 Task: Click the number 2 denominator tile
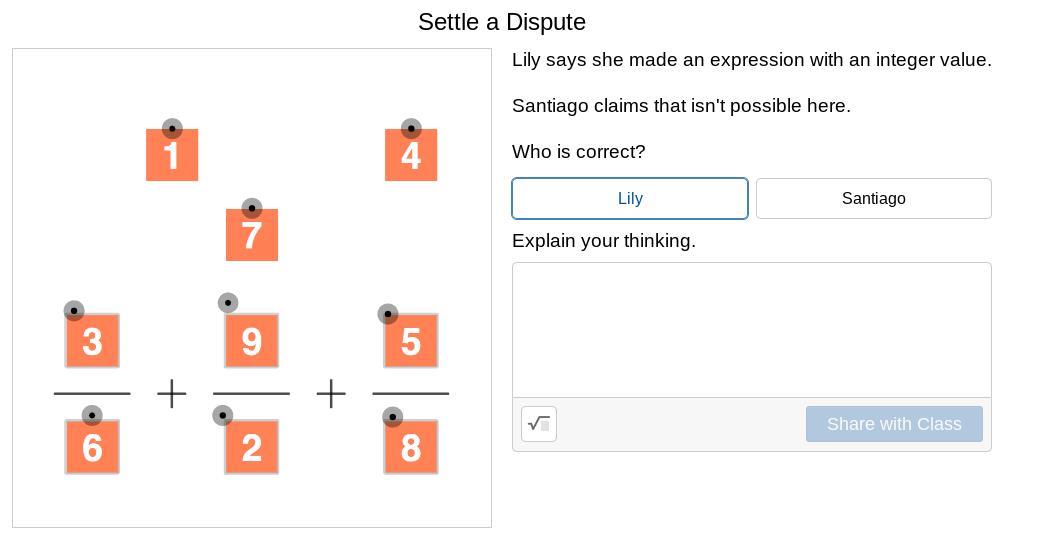[252, 449]
